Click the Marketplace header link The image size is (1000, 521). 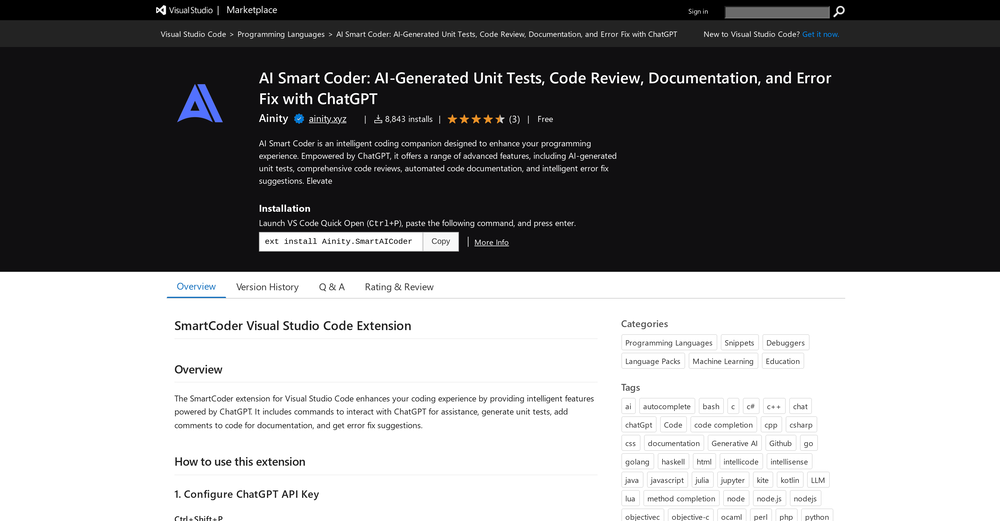pos(252,10)
